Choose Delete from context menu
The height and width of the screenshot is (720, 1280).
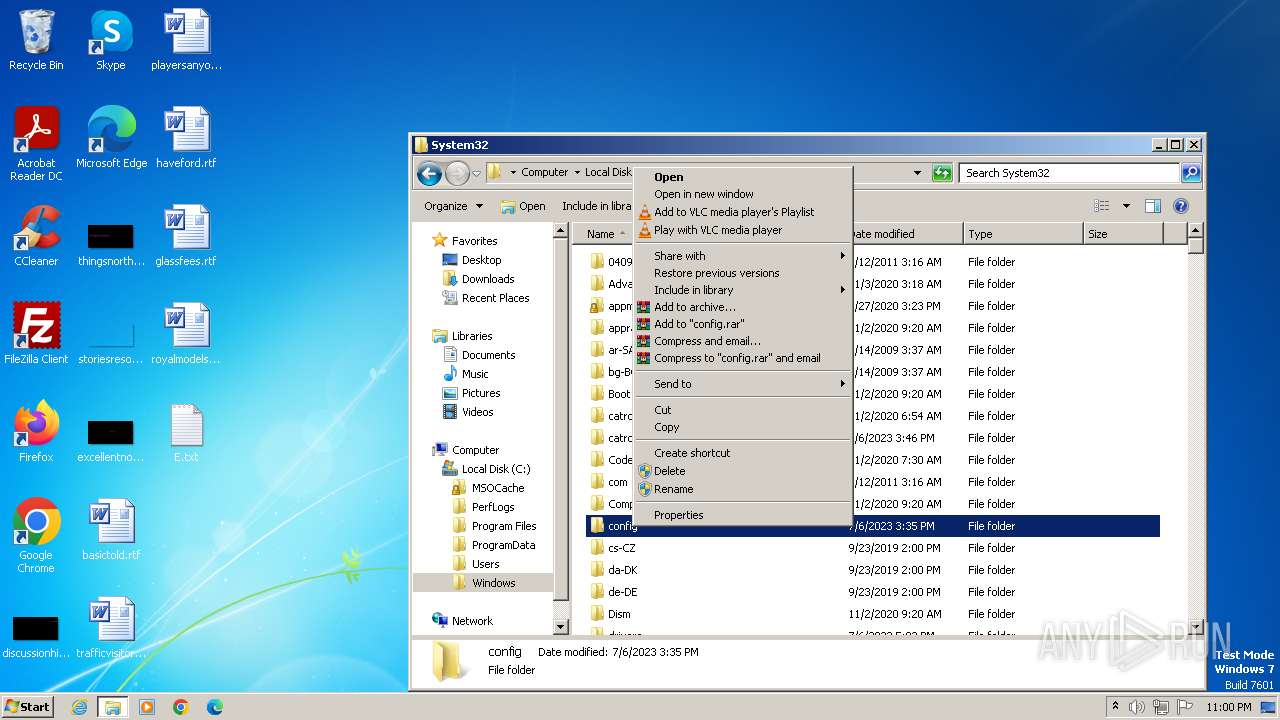(742, 471)
